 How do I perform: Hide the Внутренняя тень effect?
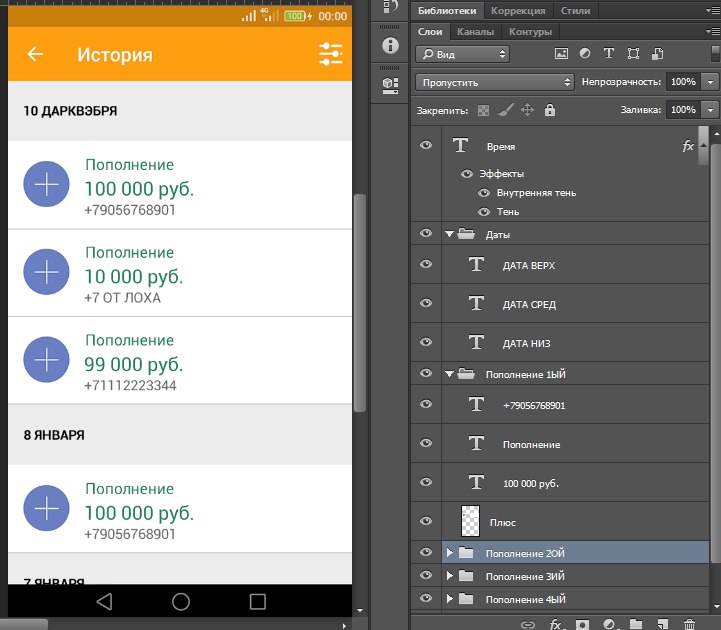pyautogui.click(x=485, y=193)
